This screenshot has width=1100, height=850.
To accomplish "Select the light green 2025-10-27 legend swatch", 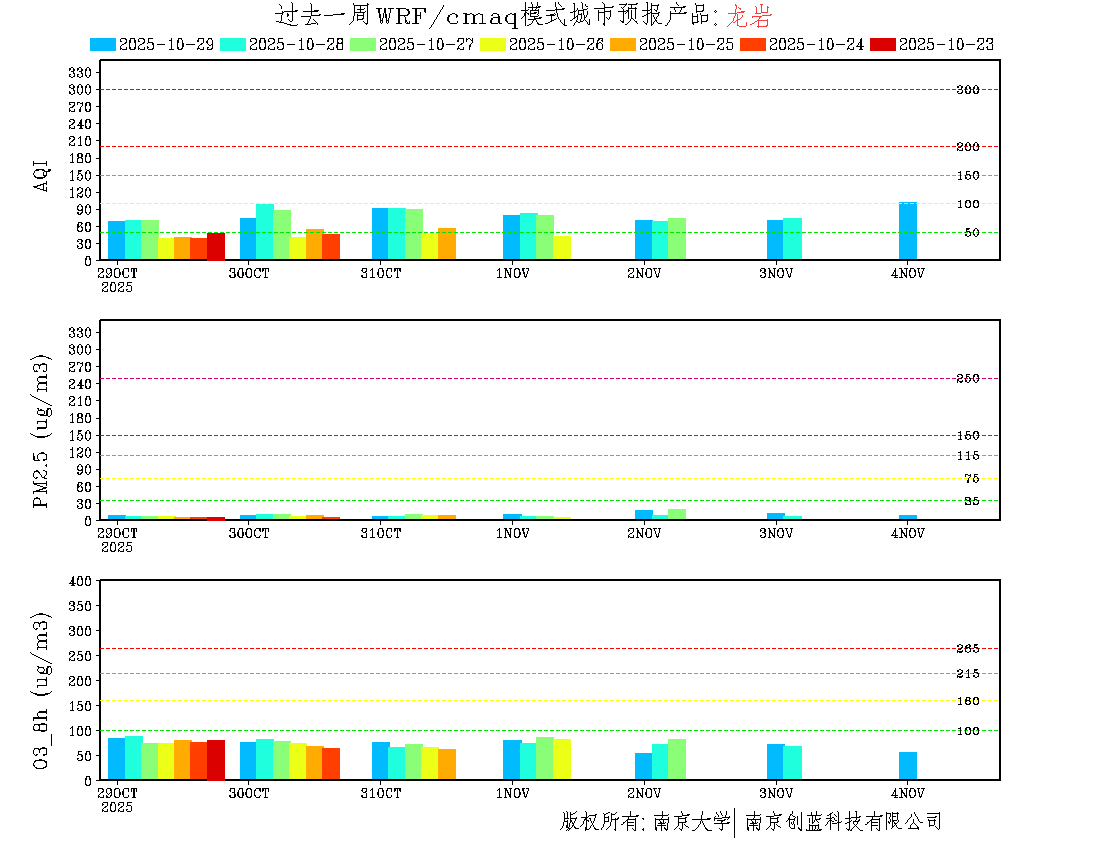I will pyautogui.click(x=363, y=44).
